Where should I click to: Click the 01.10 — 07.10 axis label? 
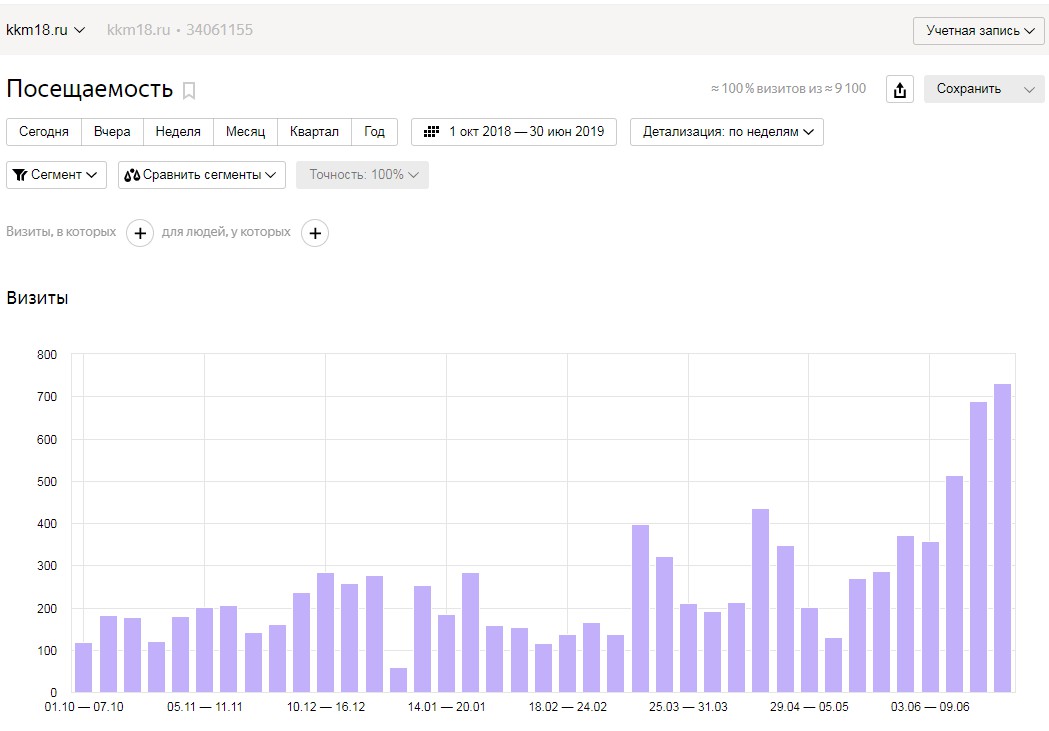[x=84, y=707]
